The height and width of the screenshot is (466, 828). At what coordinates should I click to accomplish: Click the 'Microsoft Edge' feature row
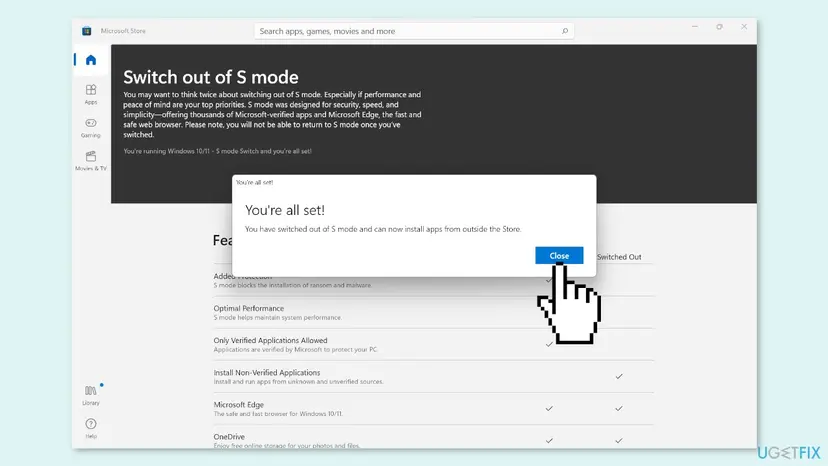[433, 409]
